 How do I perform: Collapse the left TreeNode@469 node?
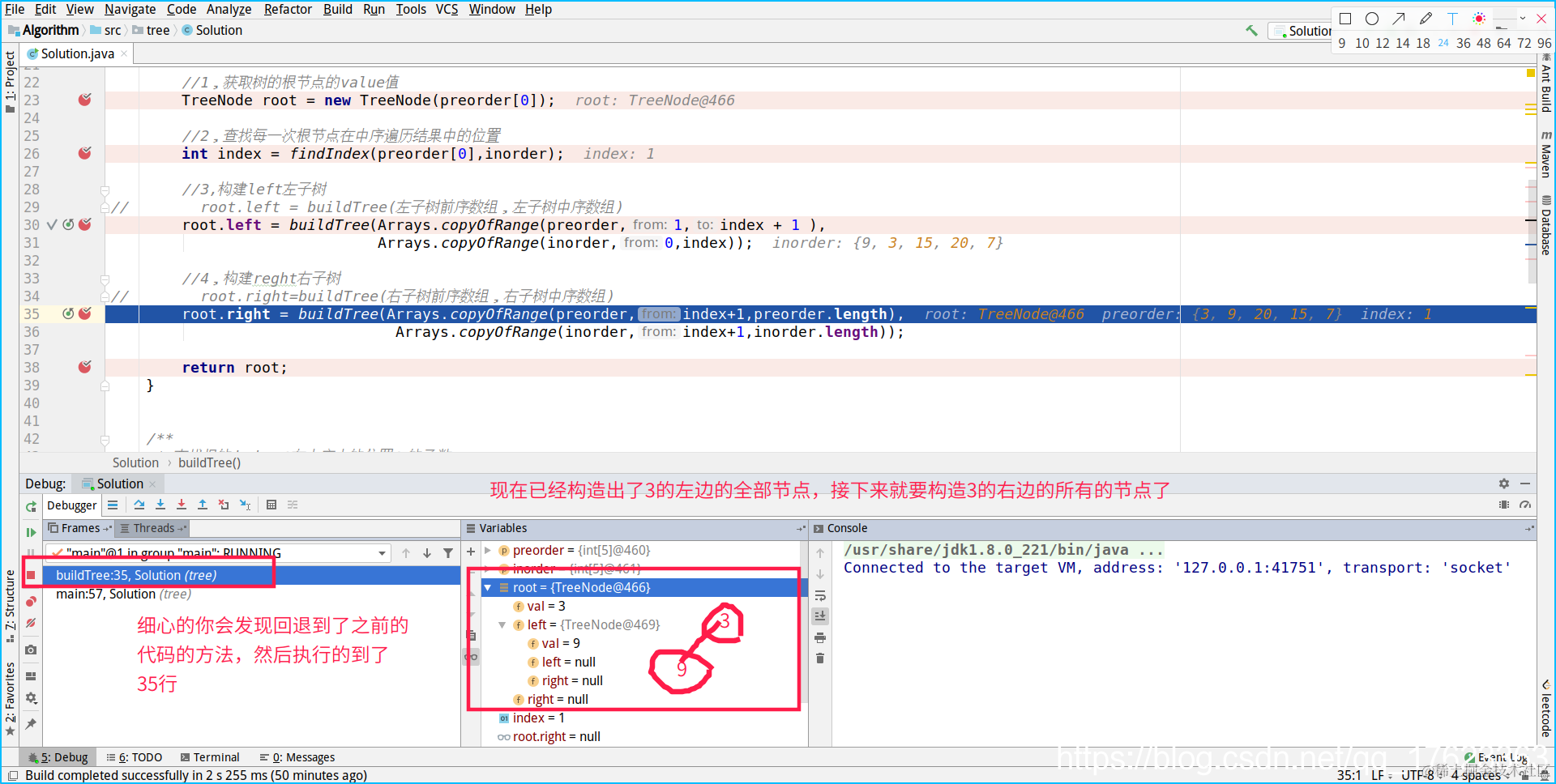click(x=502, y=625)
